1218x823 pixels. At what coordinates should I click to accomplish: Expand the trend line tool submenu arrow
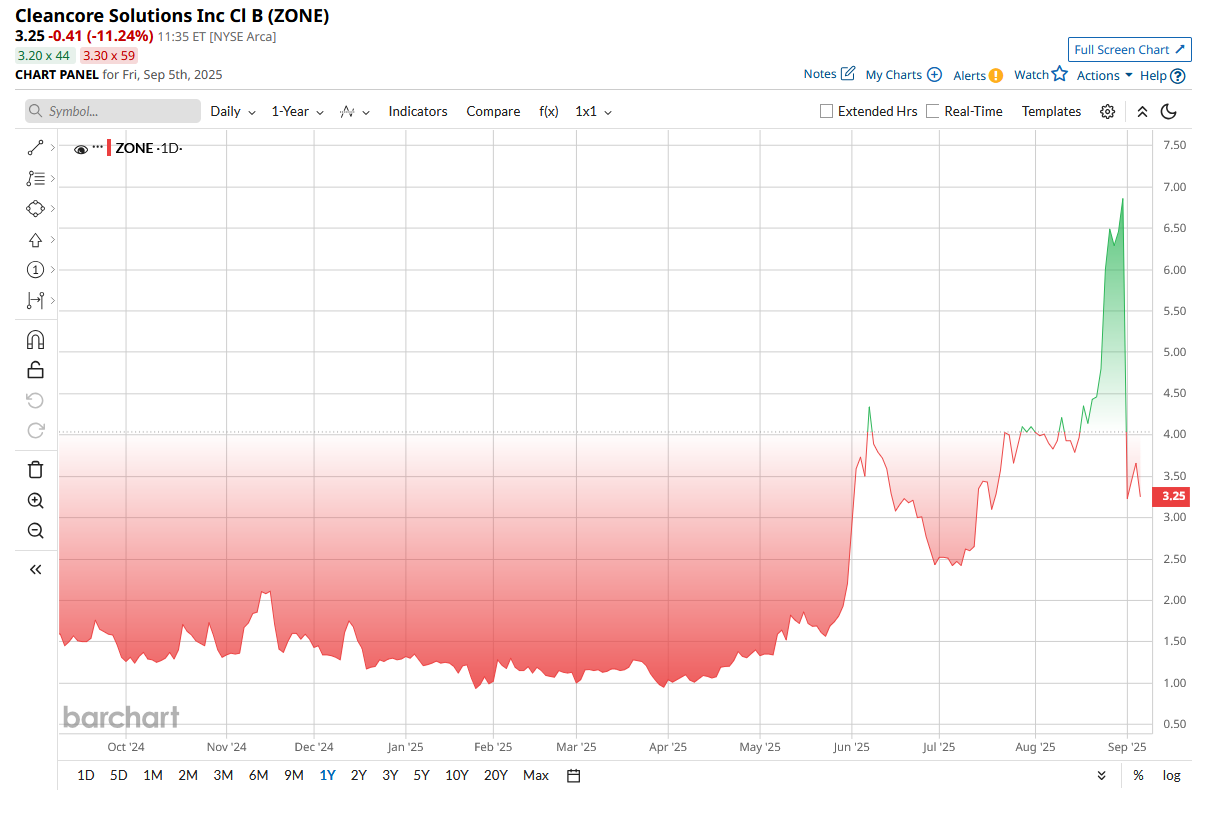pos(52,147)
